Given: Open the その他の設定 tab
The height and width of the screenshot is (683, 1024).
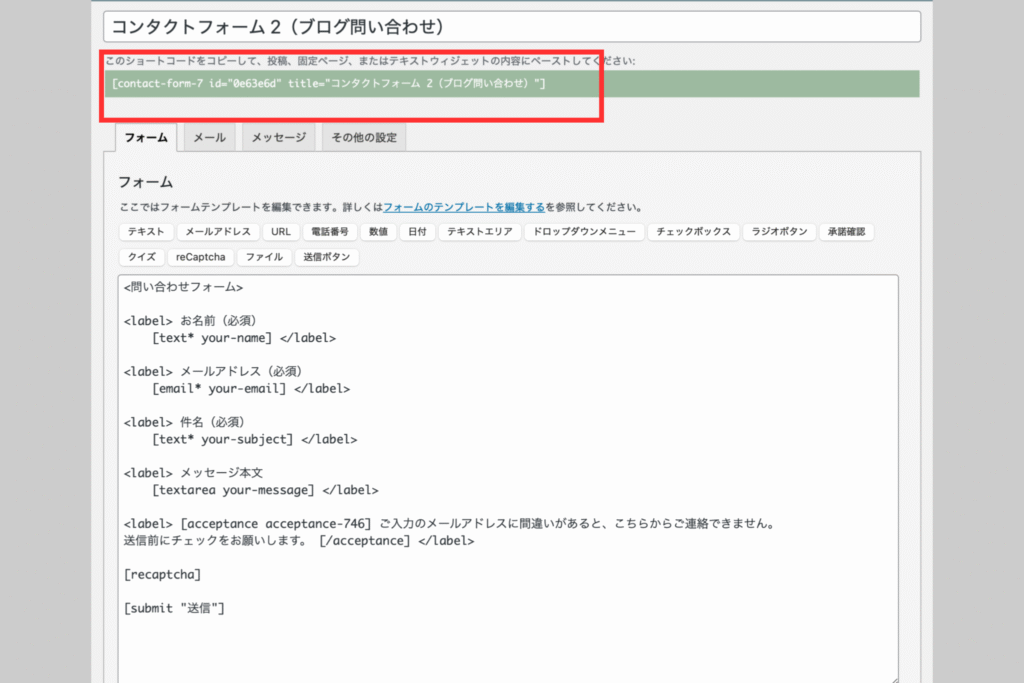Looking at the screenshot, I should pos(363,137).
